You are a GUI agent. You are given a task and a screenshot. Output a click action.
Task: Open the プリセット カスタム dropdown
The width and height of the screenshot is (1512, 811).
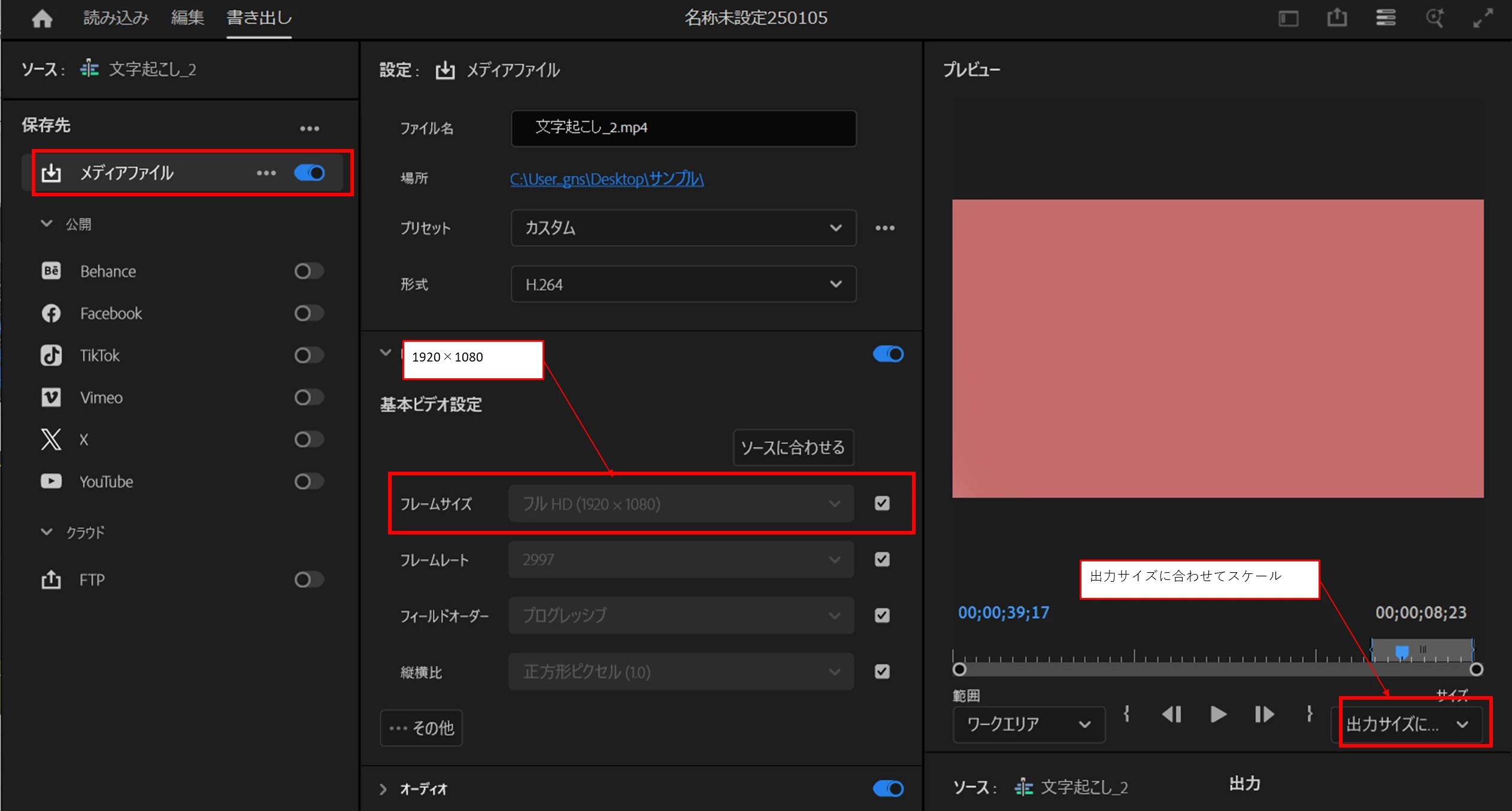[683, 228]
